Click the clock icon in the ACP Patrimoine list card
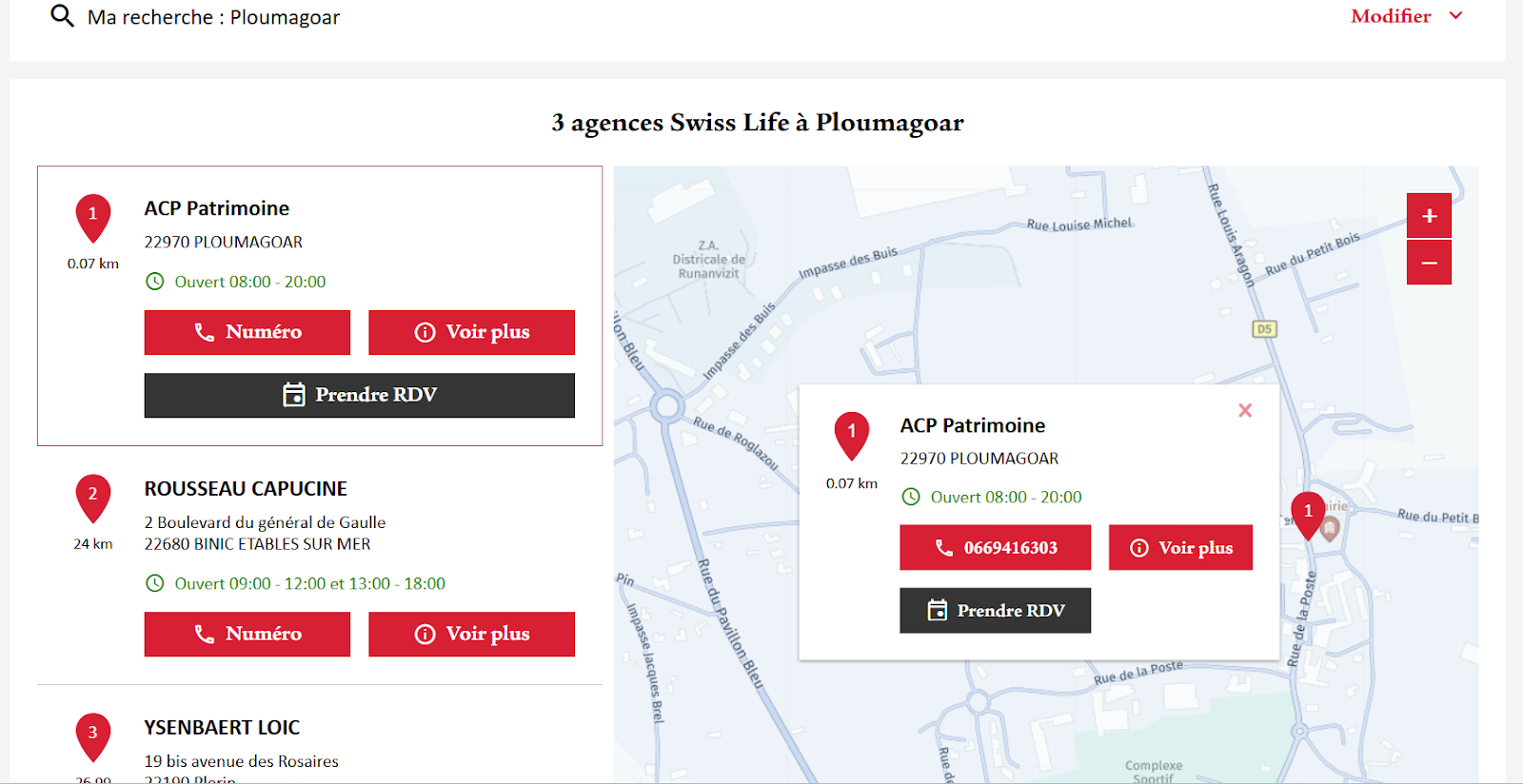This screenshot has height=784, width=1523. point(154,282)
